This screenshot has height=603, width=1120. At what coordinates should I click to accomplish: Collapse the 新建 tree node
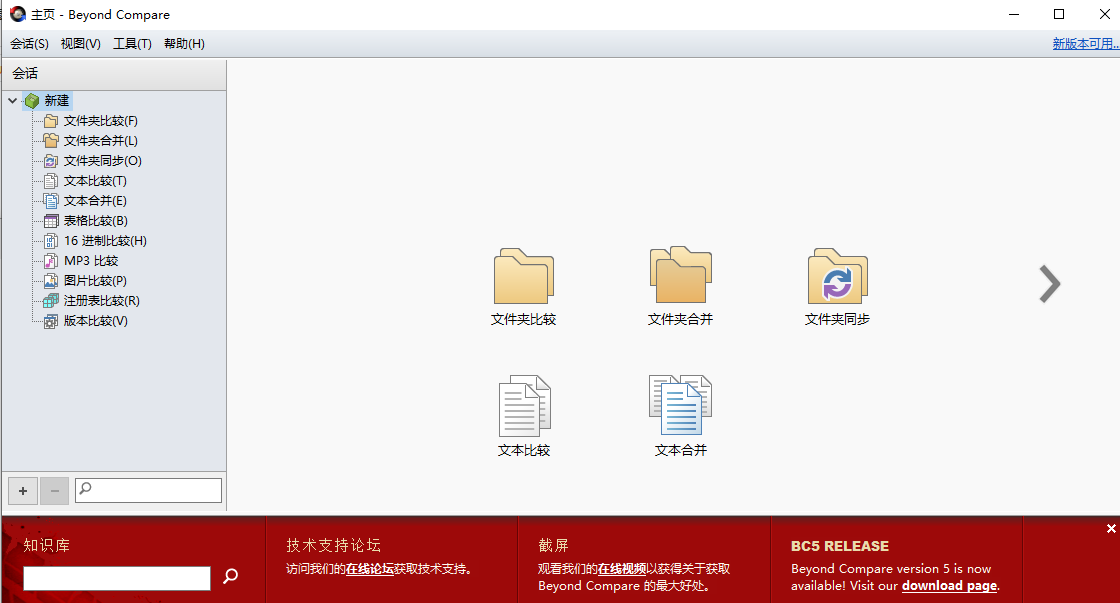[12, 101]
